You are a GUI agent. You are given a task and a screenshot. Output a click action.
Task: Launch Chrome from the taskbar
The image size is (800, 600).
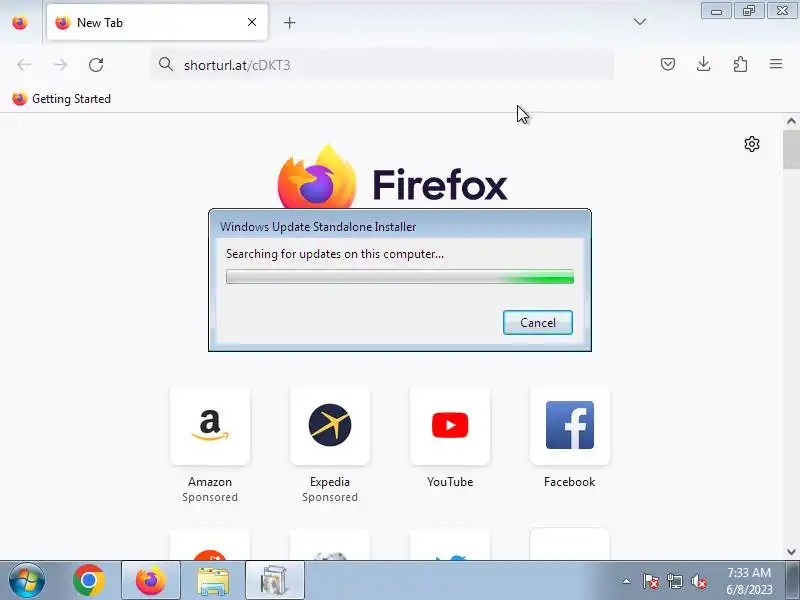pyautogui.click(x=89, y=580)
